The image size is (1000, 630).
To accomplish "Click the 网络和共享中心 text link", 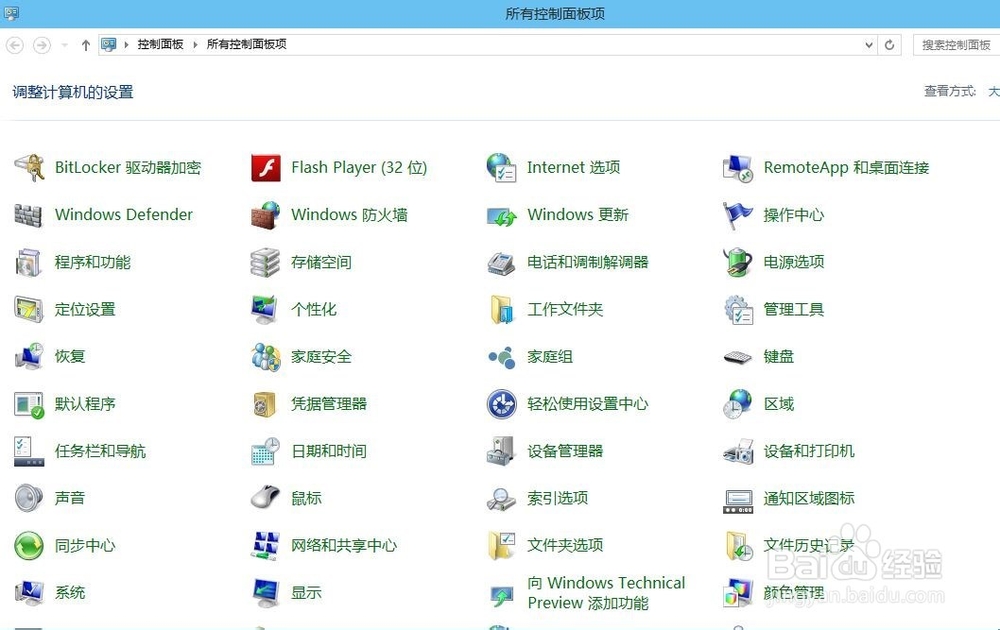I will tap(344, 546).
